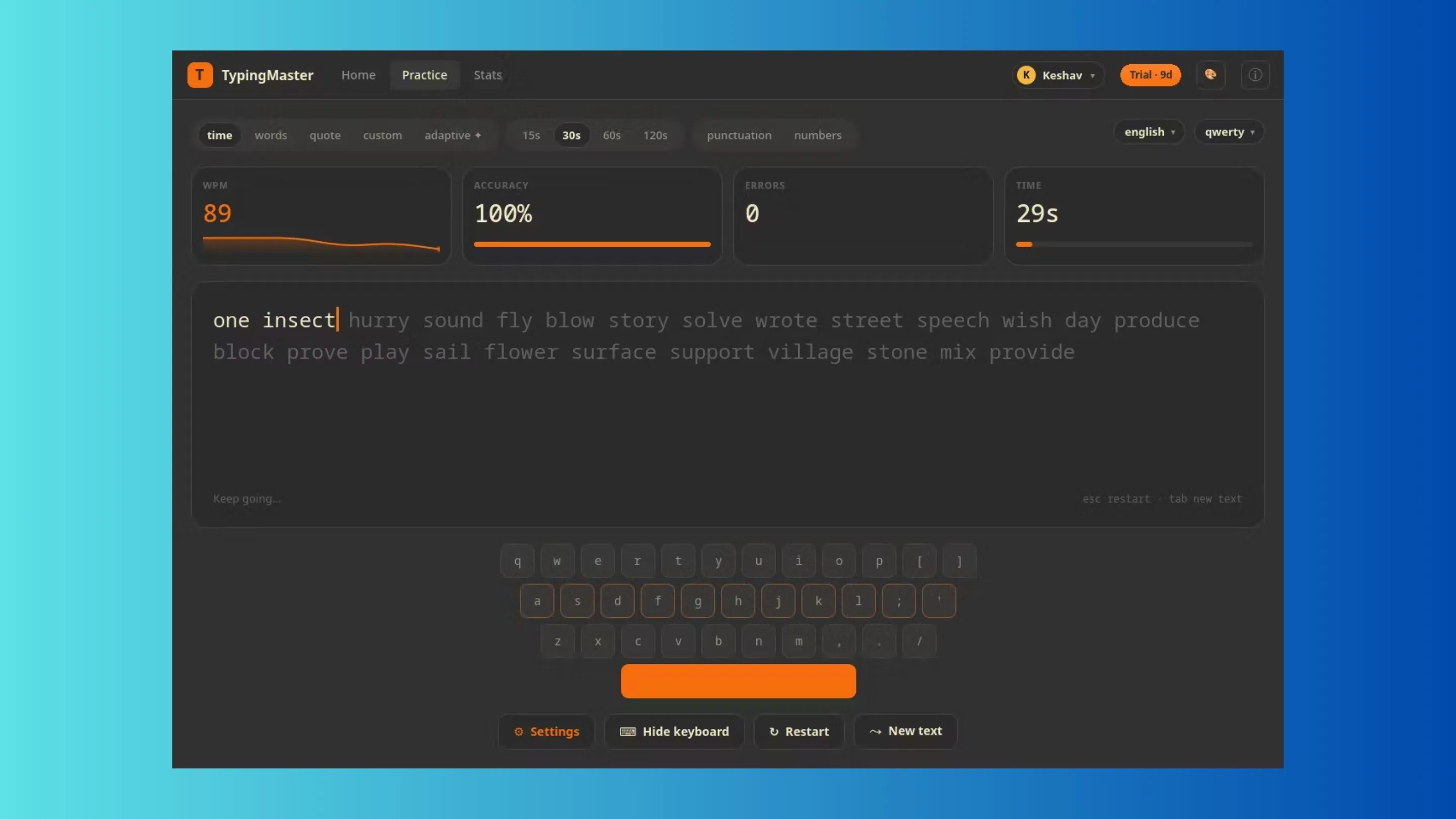Viewport: 1456px width, 819px height.
Task: Select the custom mode
Action: 382,135
